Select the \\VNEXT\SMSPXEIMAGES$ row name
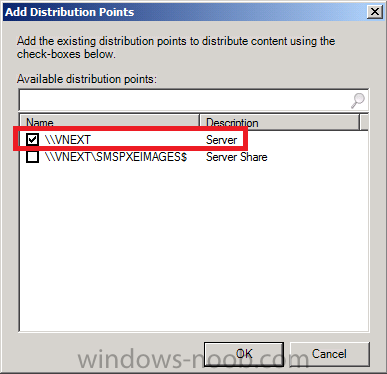 tap(116, 157)
